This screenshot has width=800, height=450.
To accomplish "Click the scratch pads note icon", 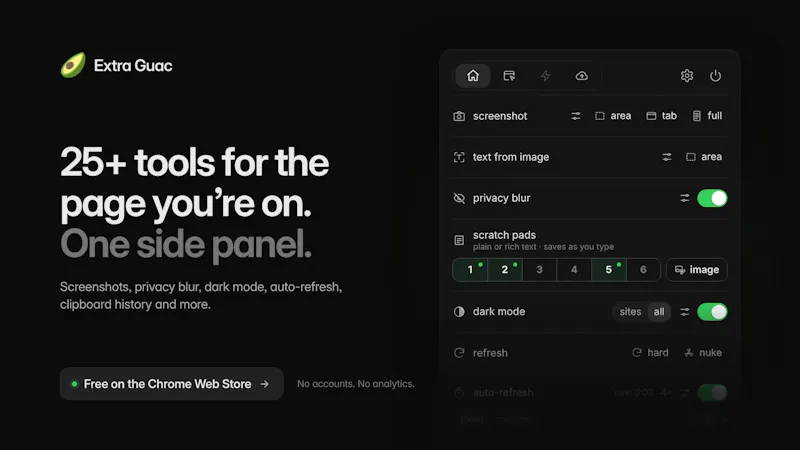I will 459,240.
